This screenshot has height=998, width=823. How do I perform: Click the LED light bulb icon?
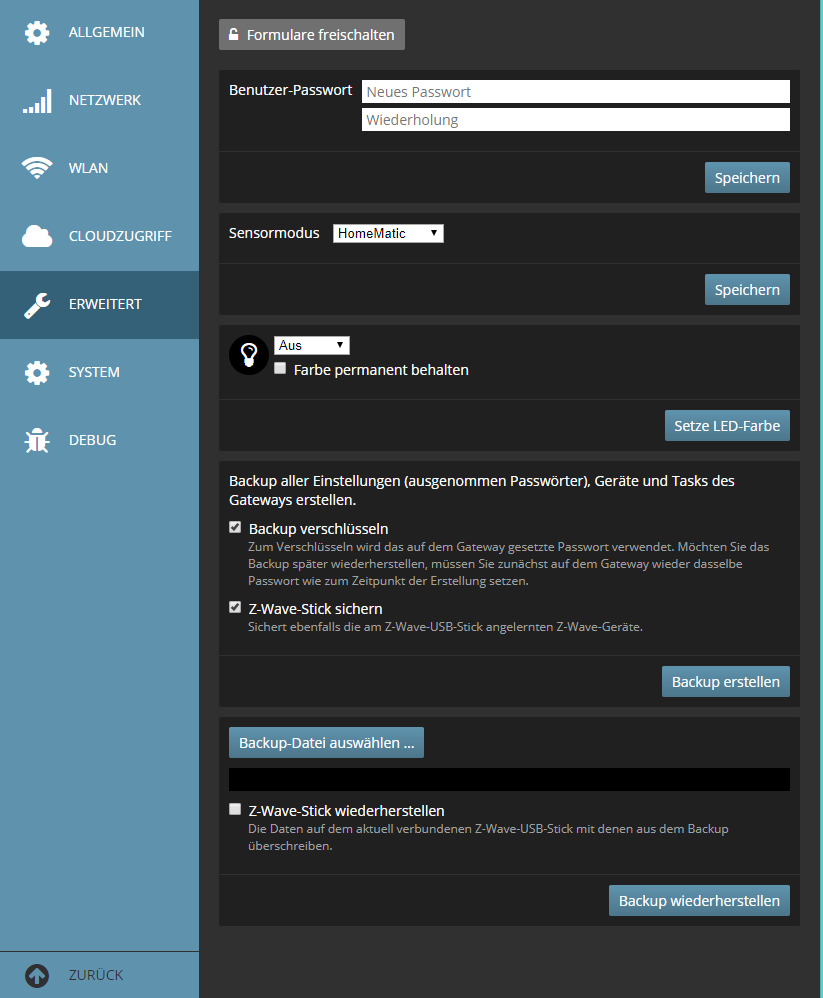(249, 355)
